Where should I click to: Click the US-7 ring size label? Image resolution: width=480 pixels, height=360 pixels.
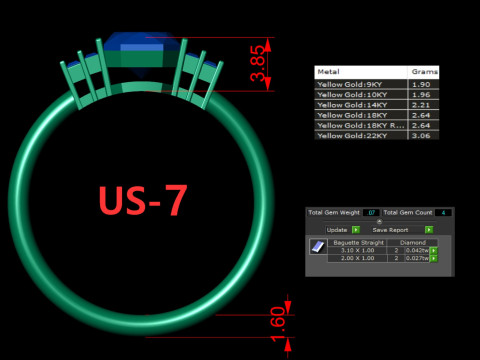point(143,200)
